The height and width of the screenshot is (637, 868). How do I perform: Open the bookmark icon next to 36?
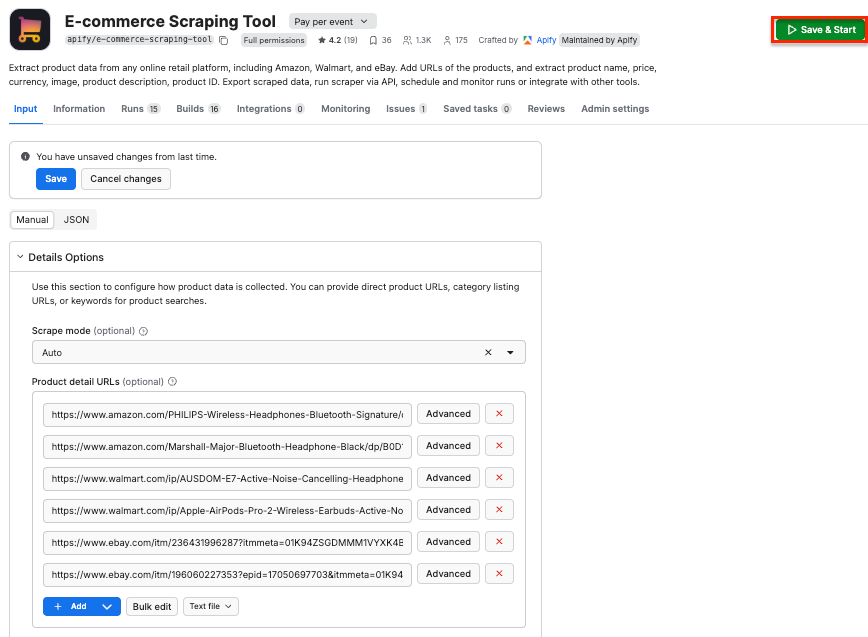[x=373, y=40]
